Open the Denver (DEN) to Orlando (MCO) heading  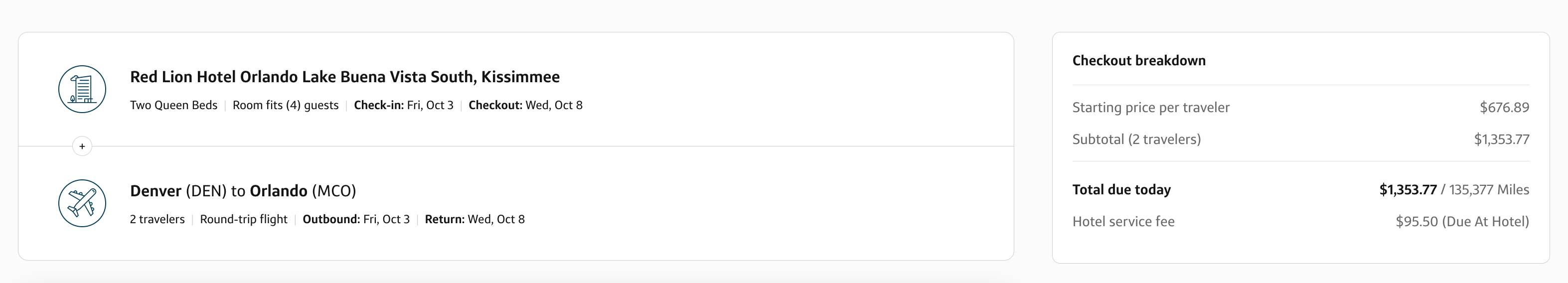[x=243, y=191]
